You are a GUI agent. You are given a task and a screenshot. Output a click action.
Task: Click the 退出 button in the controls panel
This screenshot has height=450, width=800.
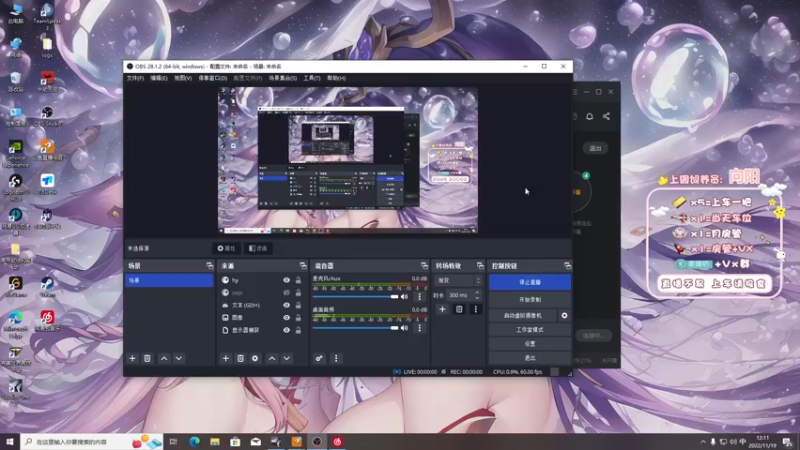coord(530,358)
